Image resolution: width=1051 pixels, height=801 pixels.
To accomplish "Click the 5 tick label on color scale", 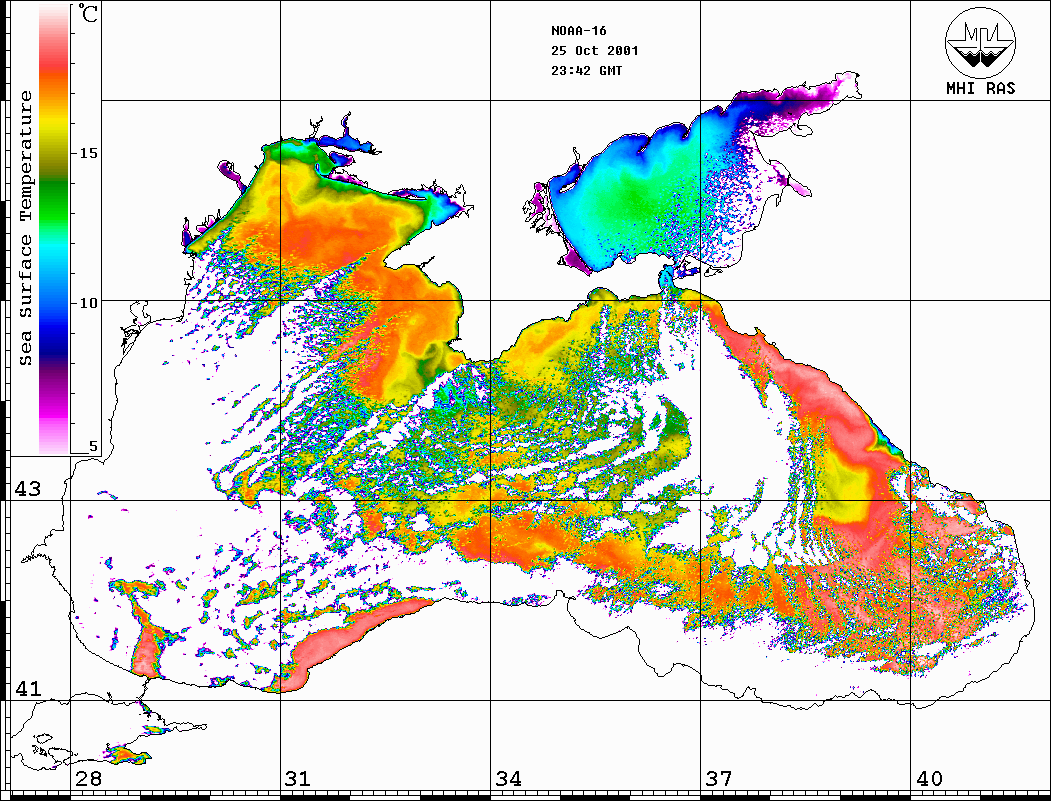I will [93, 446].
